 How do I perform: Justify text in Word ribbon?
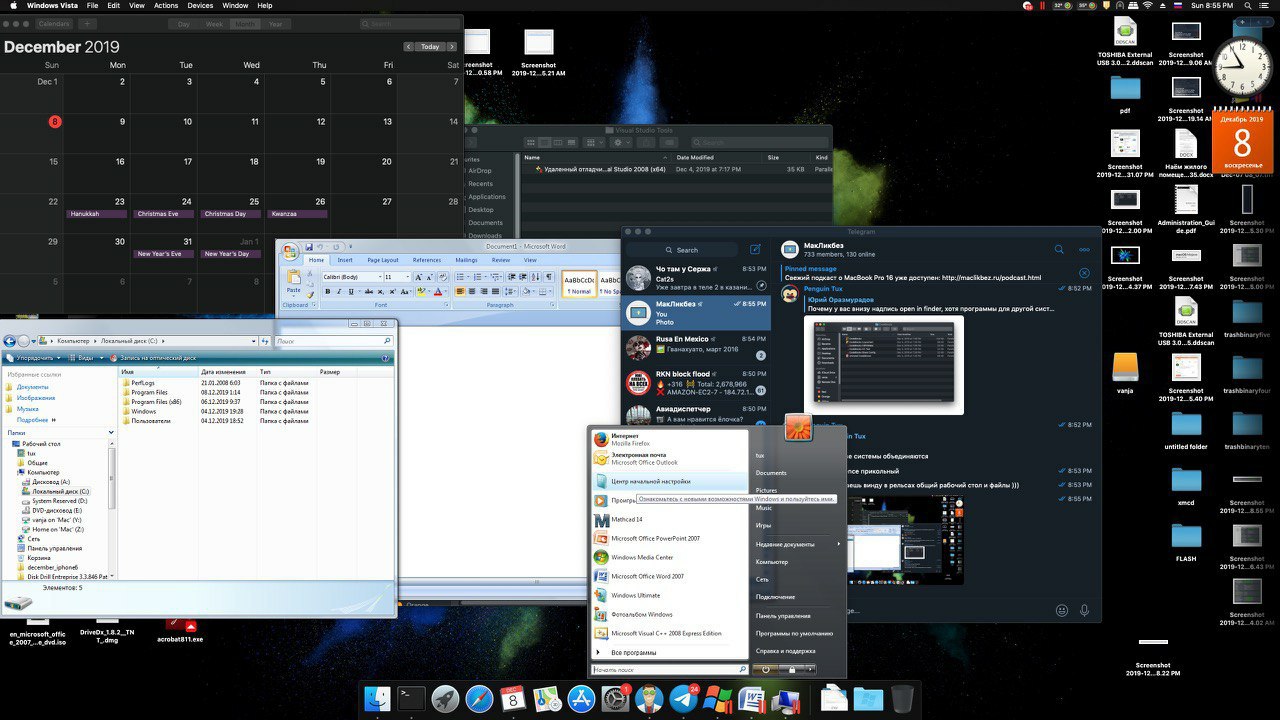[x=496, y=291]
